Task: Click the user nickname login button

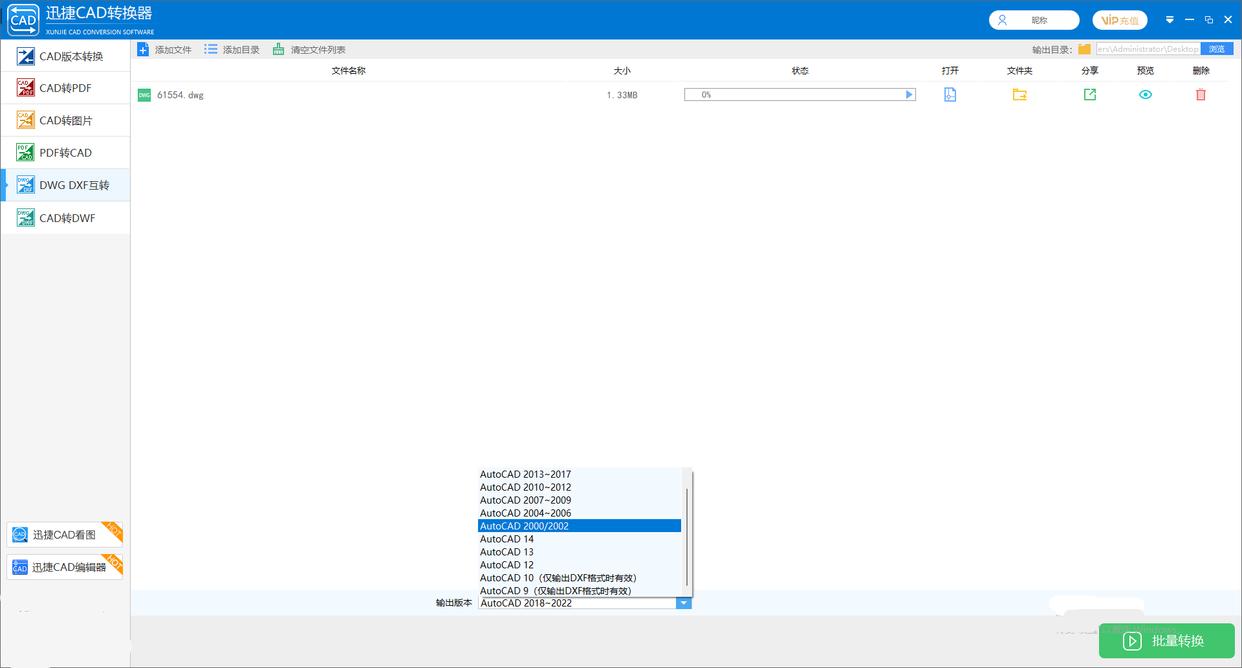Action: coord(1034,20)
